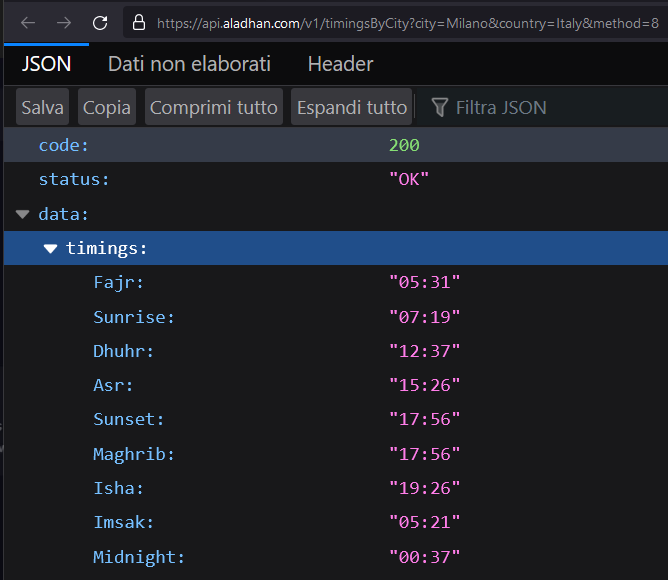This screenshot has width=668, height=580.
Task: Select the timings key label
Action: click(x=107, y=248)
